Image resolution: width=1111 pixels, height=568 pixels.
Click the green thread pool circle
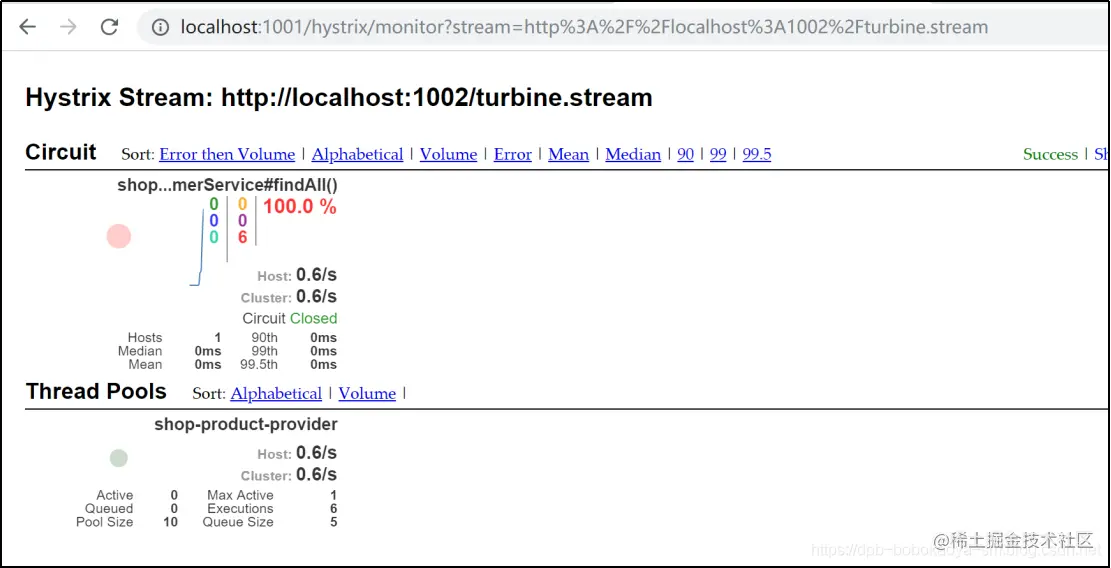(118, 458)
